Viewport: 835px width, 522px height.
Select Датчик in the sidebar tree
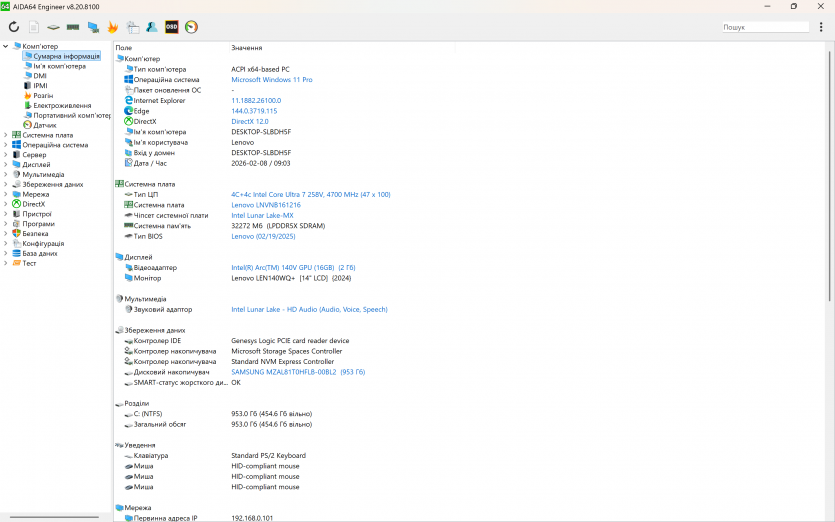pos(44,125)
